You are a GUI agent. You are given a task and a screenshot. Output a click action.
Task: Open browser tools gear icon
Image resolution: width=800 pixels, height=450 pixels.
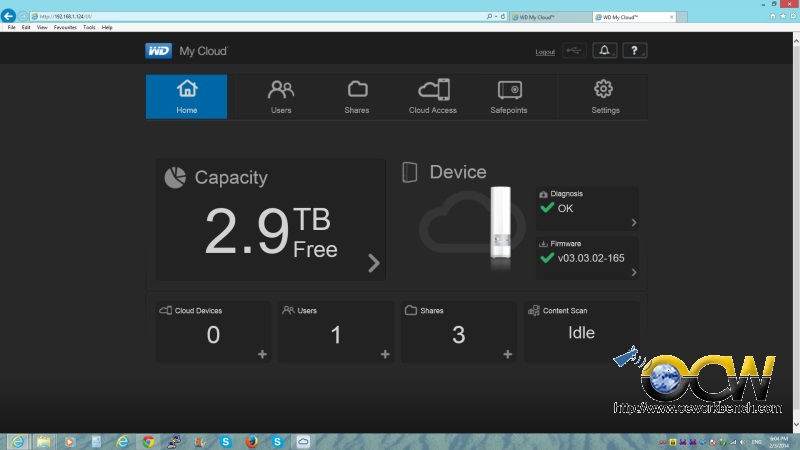point(793,16)
